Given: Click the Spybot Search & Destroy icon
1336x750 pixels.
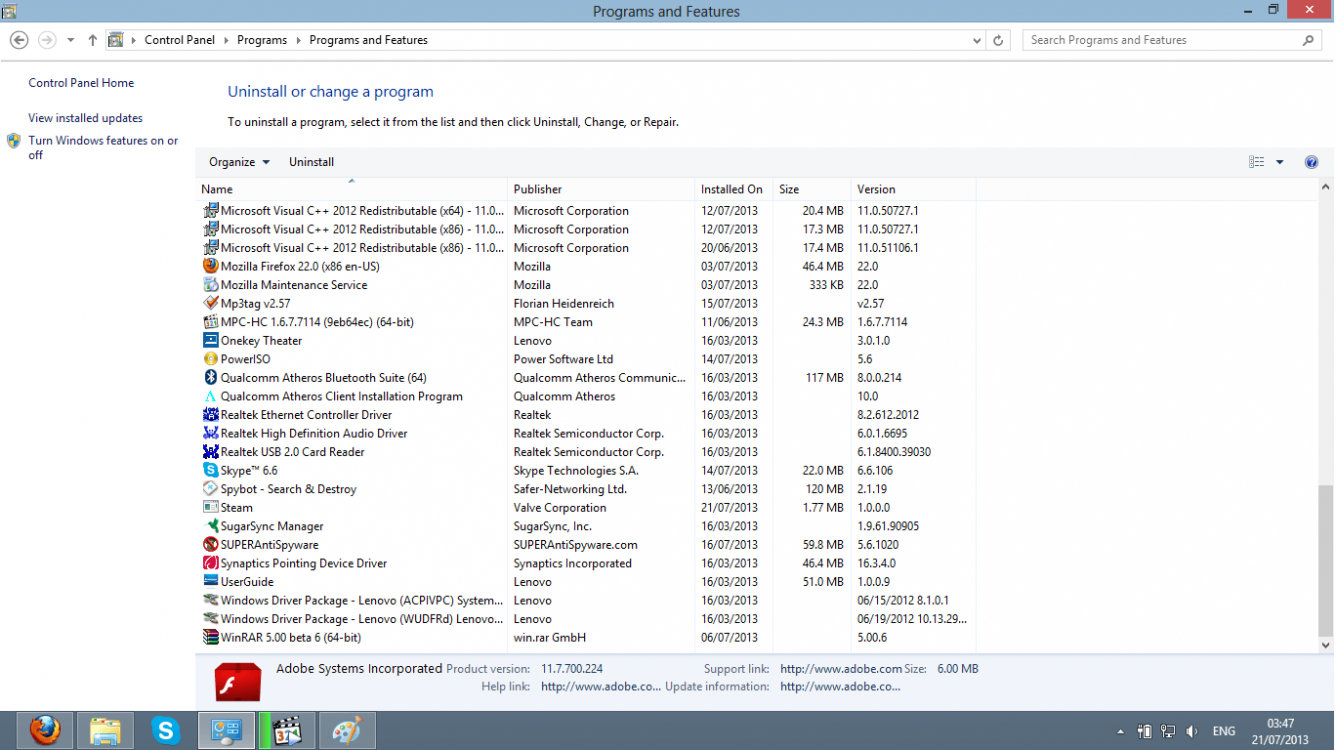Looking at the screenshot, I should pos(210,488).
